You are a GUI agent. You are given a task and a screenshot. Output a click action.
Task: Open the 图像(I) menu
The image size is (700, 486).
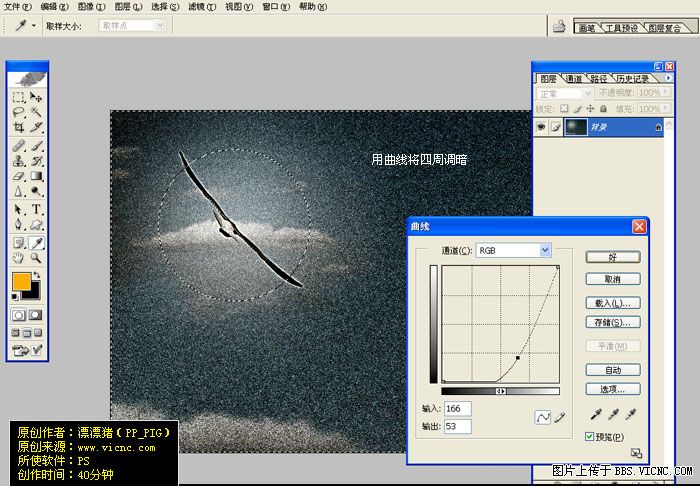click(x=92, y=7)
